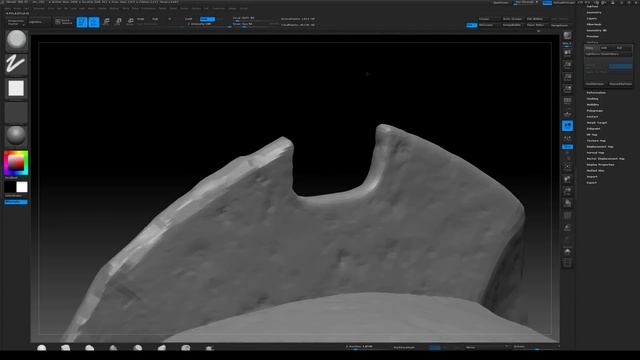Adjust the Z Intensity slider

(x=208, y=24)
